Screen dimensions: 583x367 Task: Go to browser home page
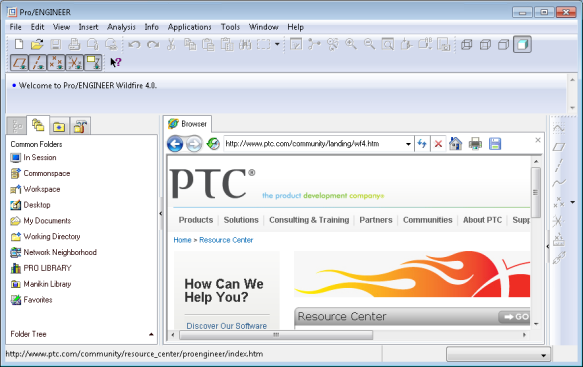click(x=455, y=144)
